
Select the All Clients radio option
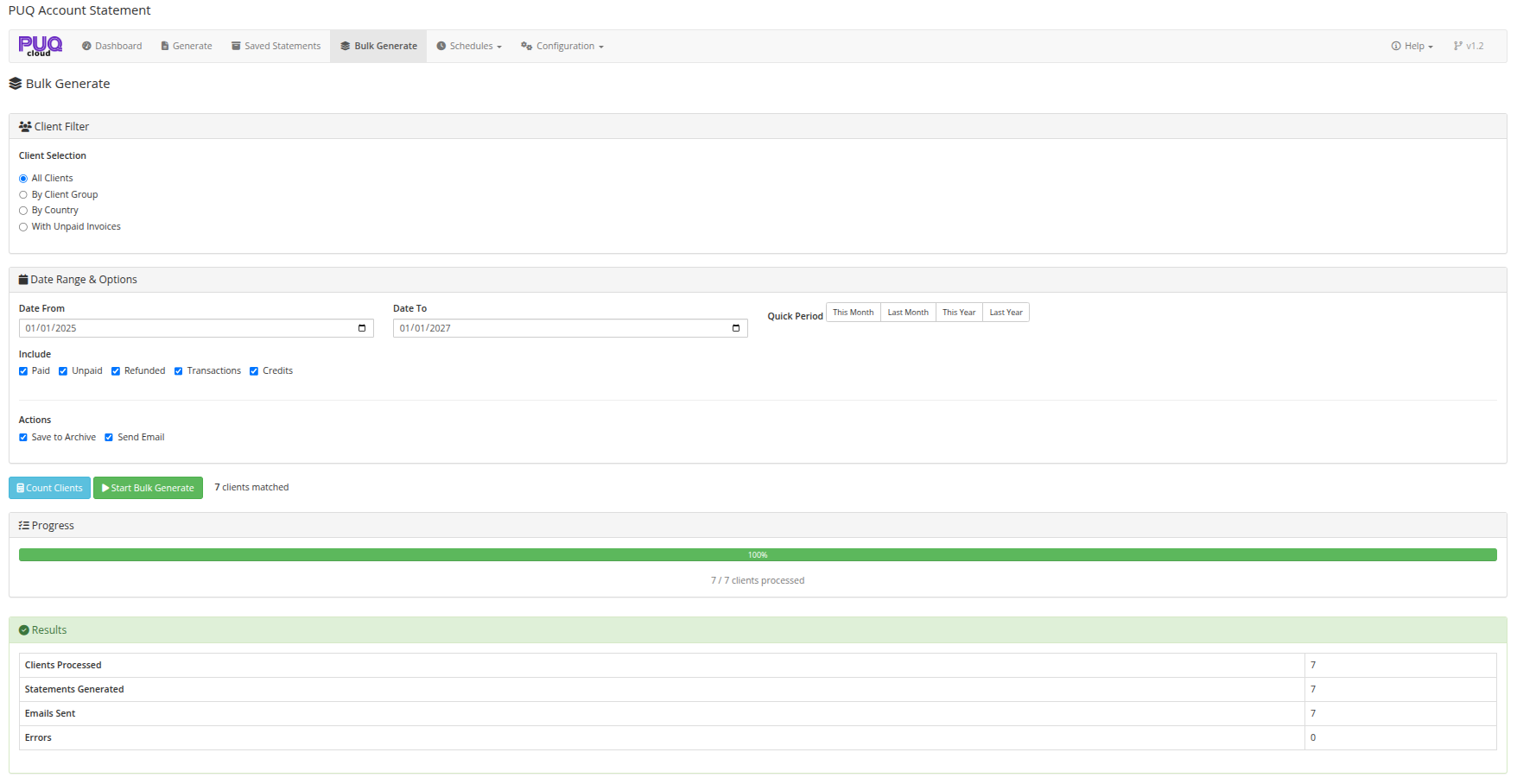click(x=23, y=179)
